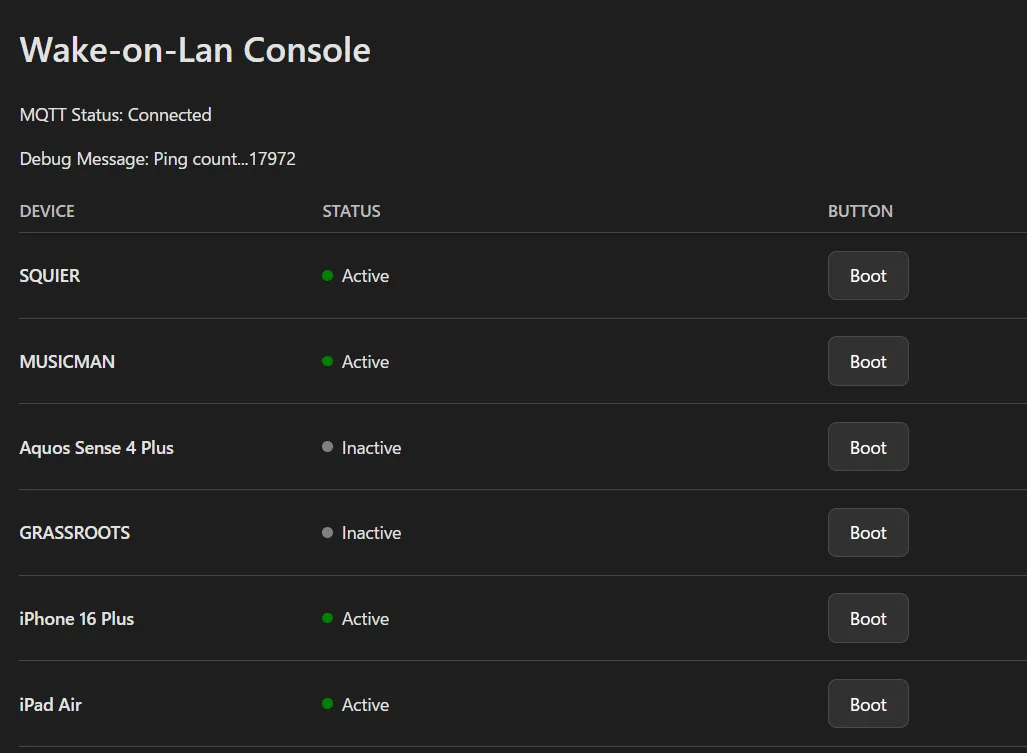Boot the MUSICMAN device
This screenshot has height=753, width=1027.
(867, 361)
